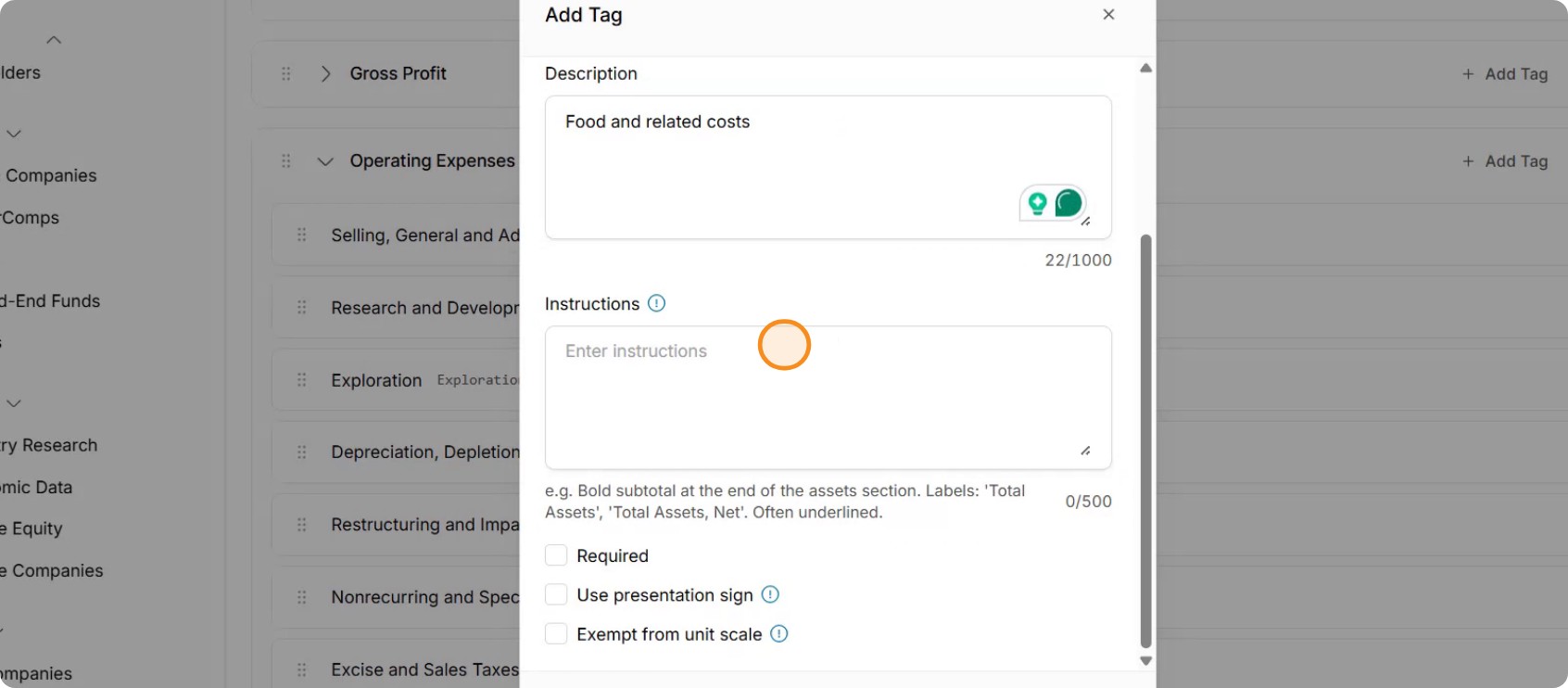Toggle the sidebar chevron above Companies
The image size is (1568, 688).
(14, 134)
